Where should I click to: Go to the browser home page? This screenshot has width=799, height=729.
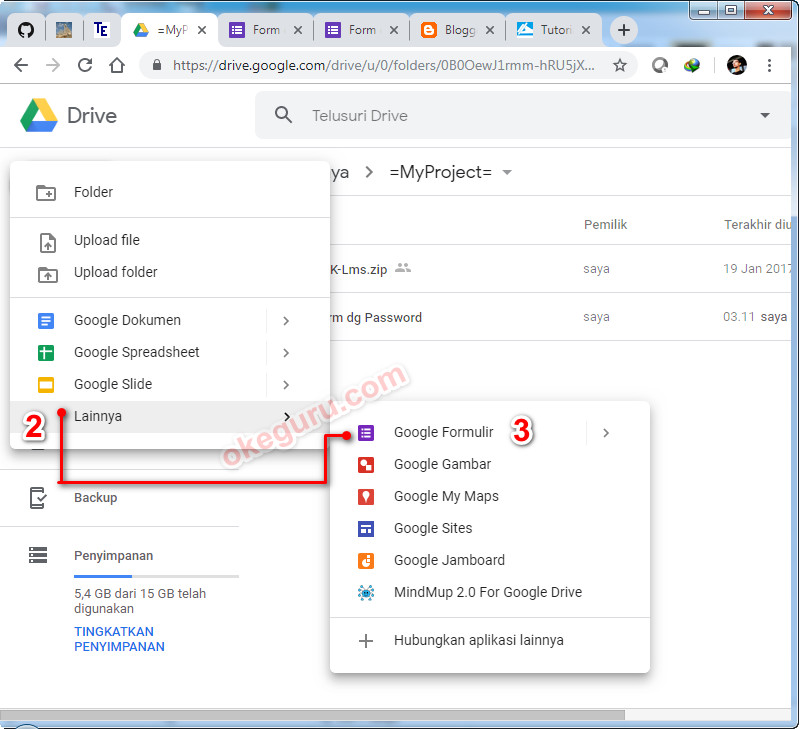117,65
